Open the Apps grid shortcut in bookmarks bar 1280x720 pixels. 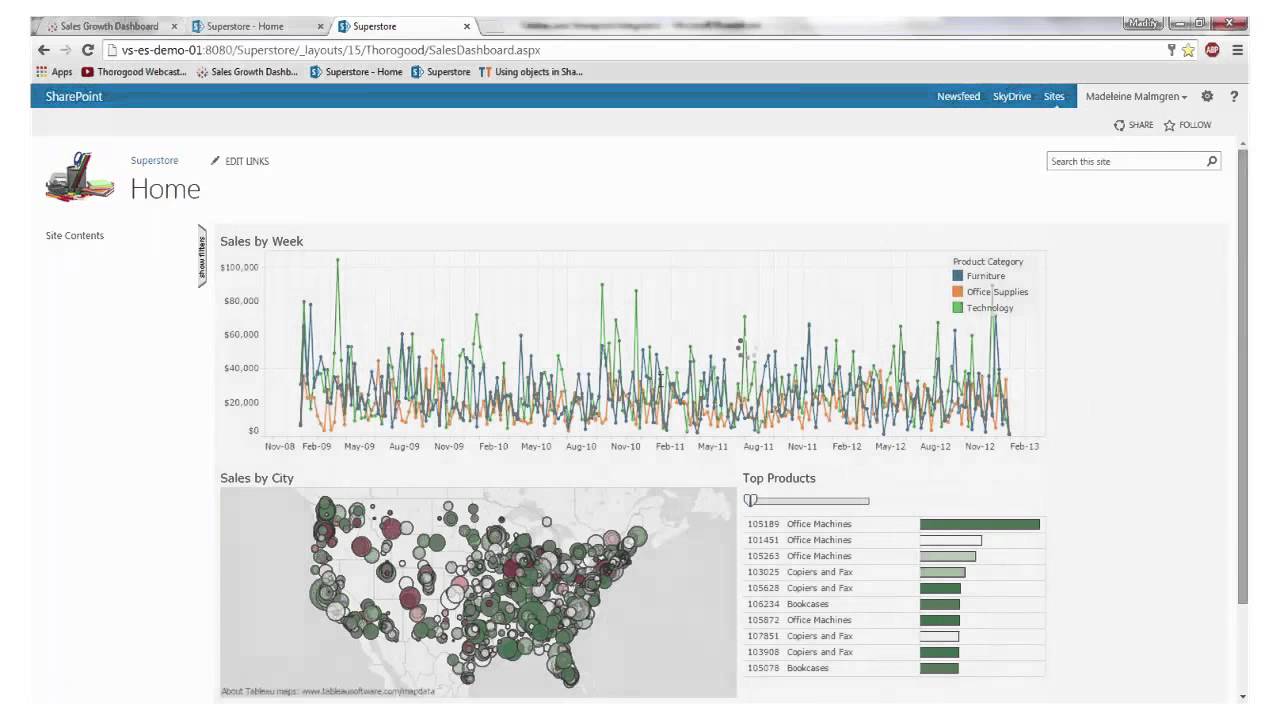pos(54,72)
